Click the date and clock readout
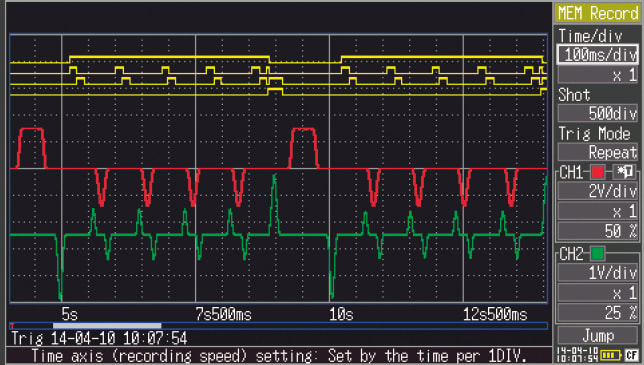 coord(577,355)
